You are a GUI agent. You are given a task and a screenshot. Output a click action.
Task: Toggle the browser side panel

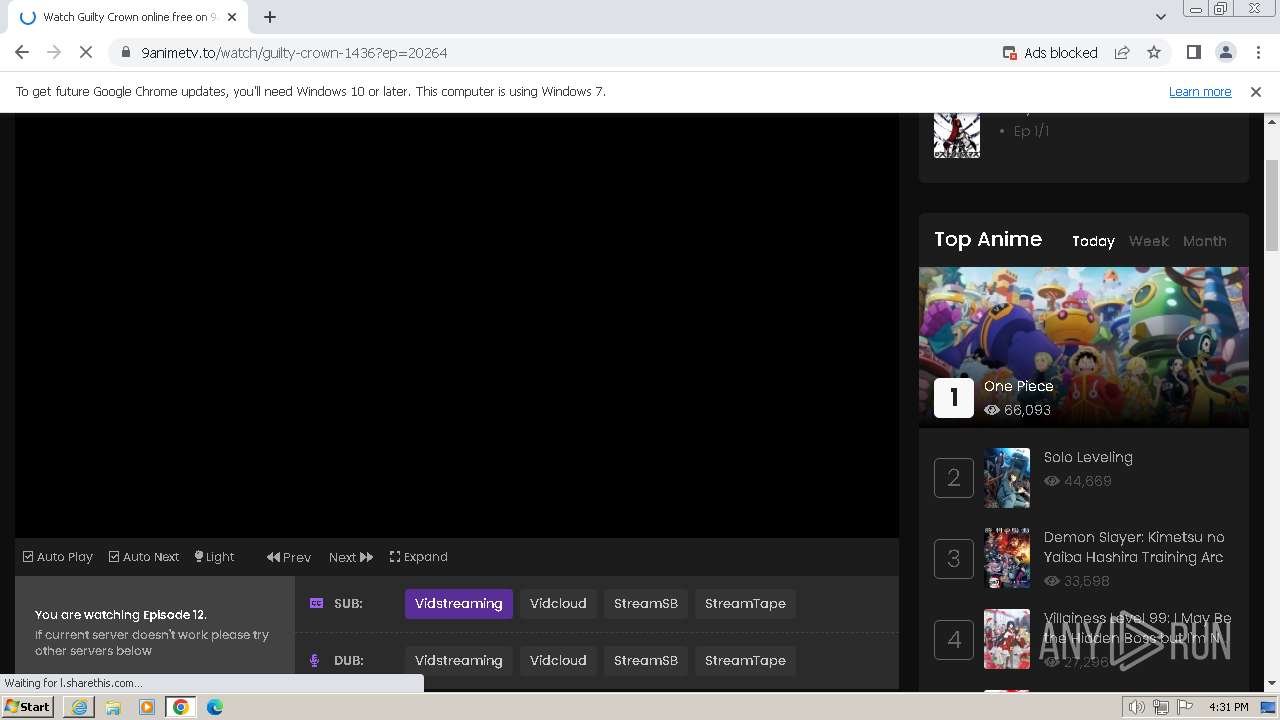tap(1193, 53)
